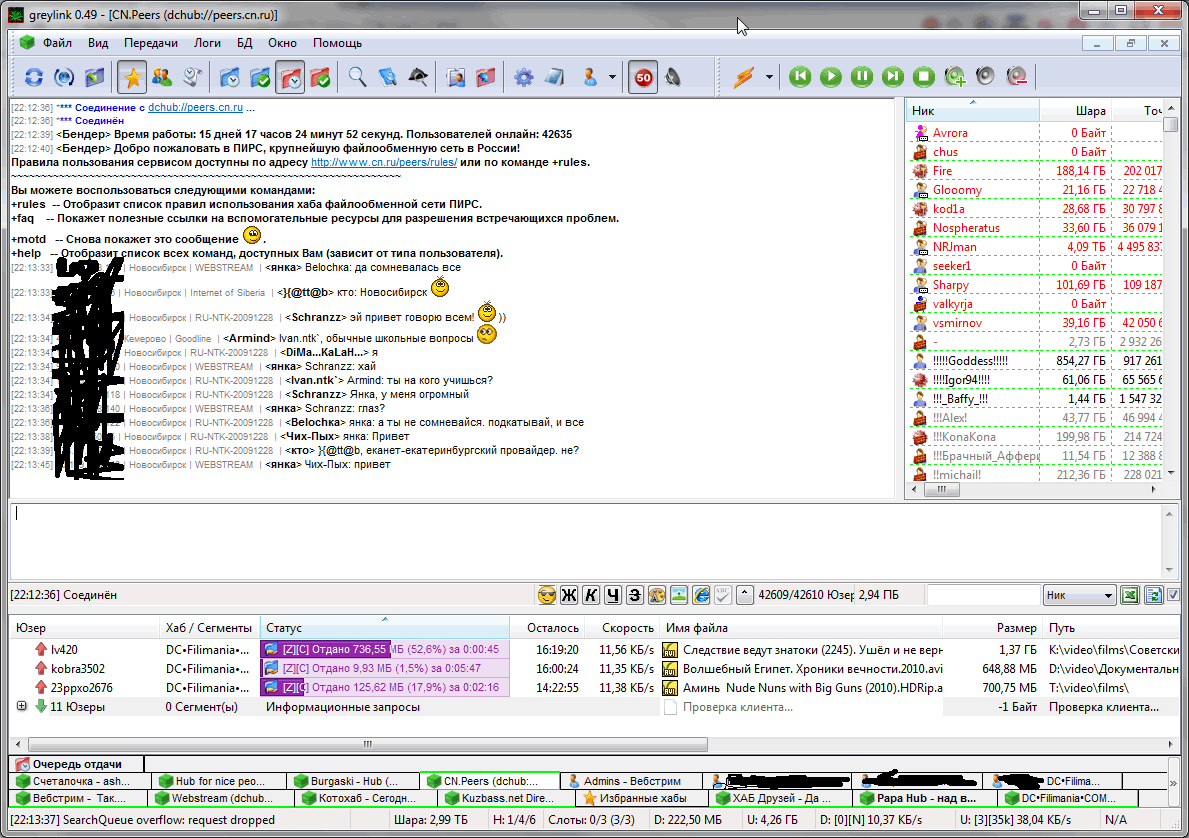Viewport: 1189px width, 838px height.
Task: Click the lv420 upload progress bar
Action: tap(384, 649)
